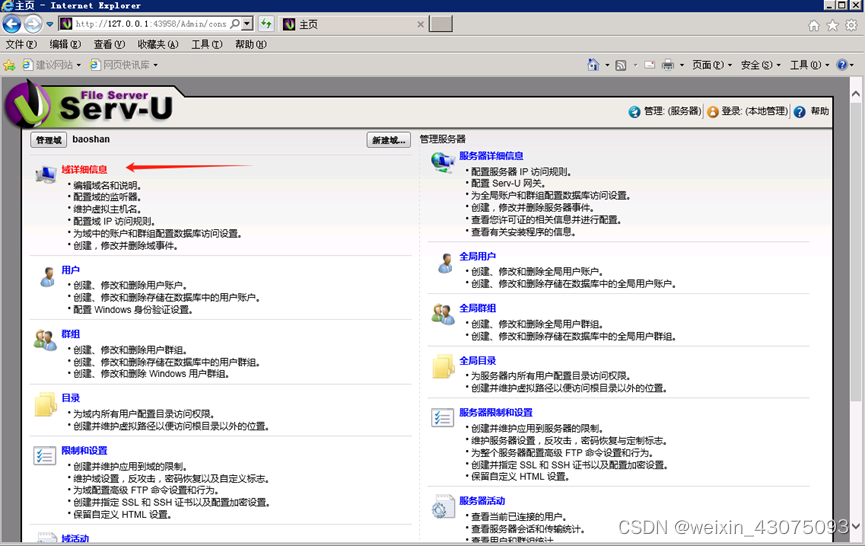Expand the 网页快讯库 dropdown
This screenshot has height=546, width=865.
tap(156, 65)
